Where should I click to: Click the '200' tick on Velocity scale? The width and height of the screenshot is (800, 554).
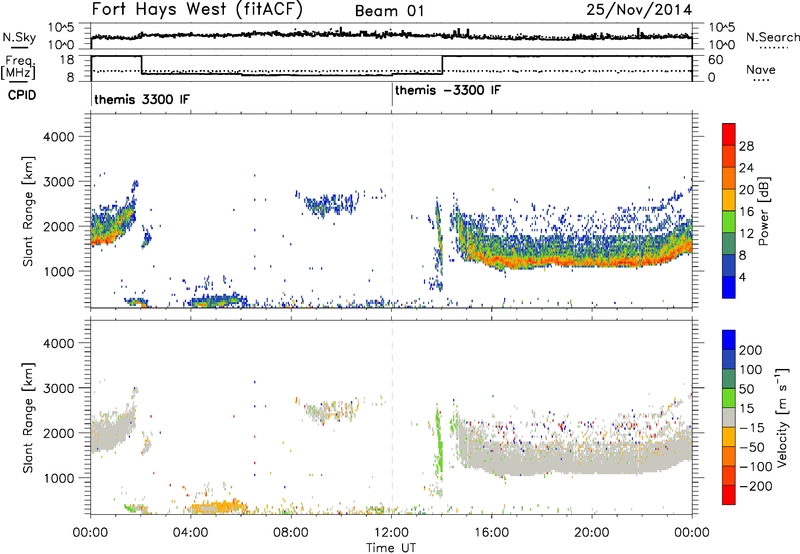[x=751, y=350]
